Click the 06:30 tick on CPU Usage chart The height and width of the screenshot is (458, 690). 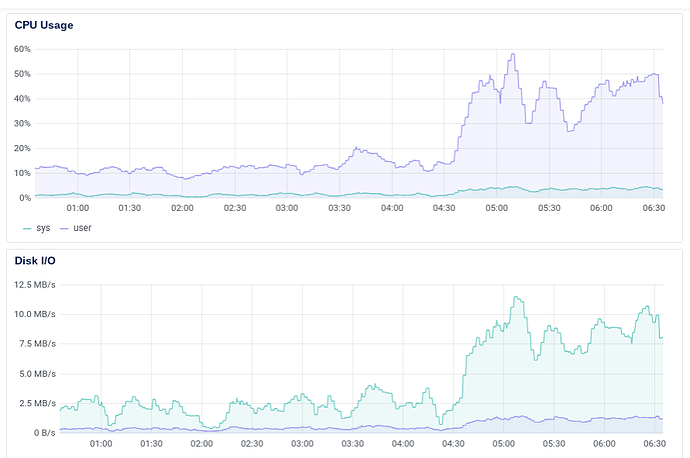pos(654,208)
